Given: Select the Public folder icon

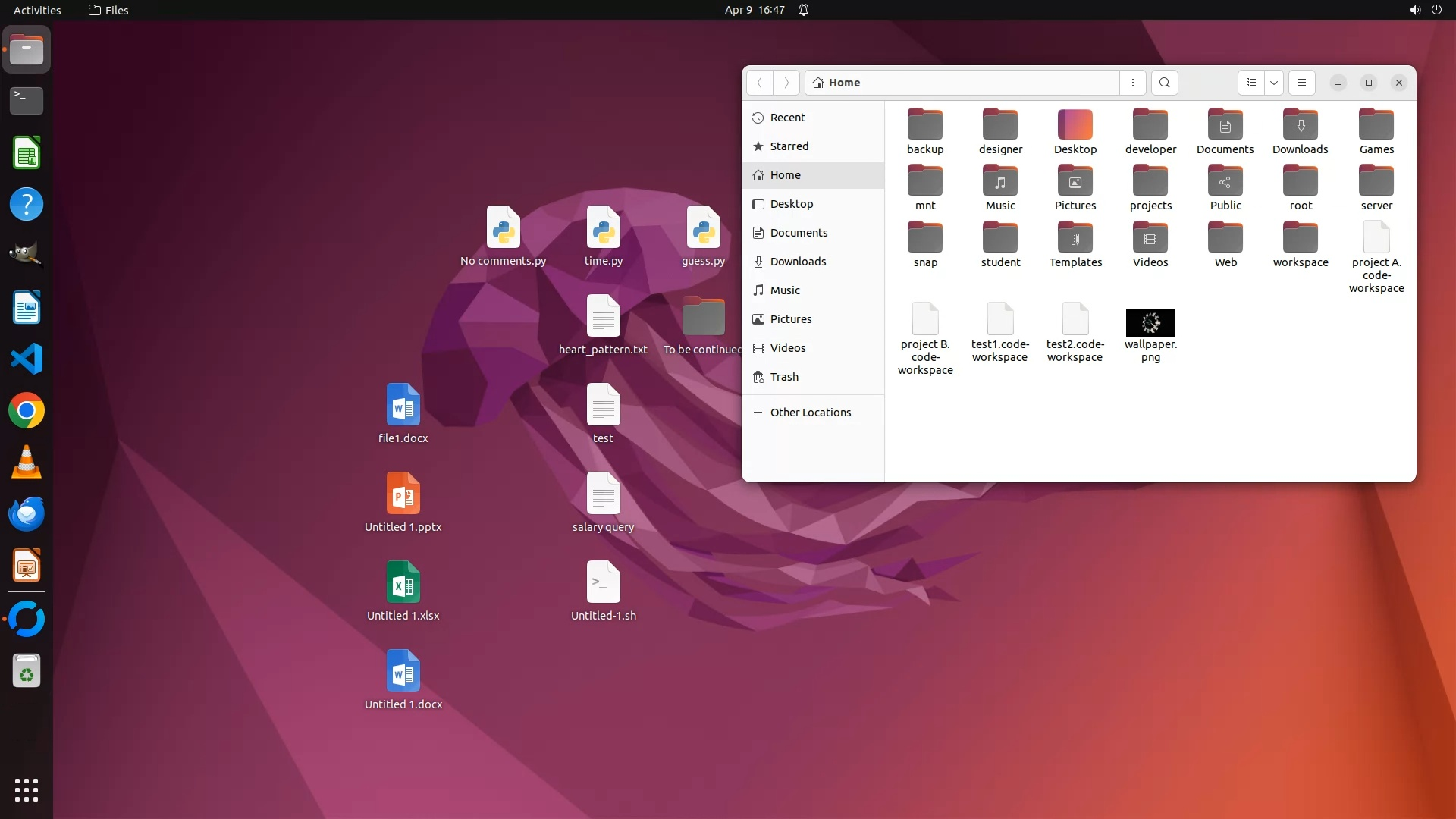Looking at the screenshot, I should pyautogui.click(x=1225, y=182).
